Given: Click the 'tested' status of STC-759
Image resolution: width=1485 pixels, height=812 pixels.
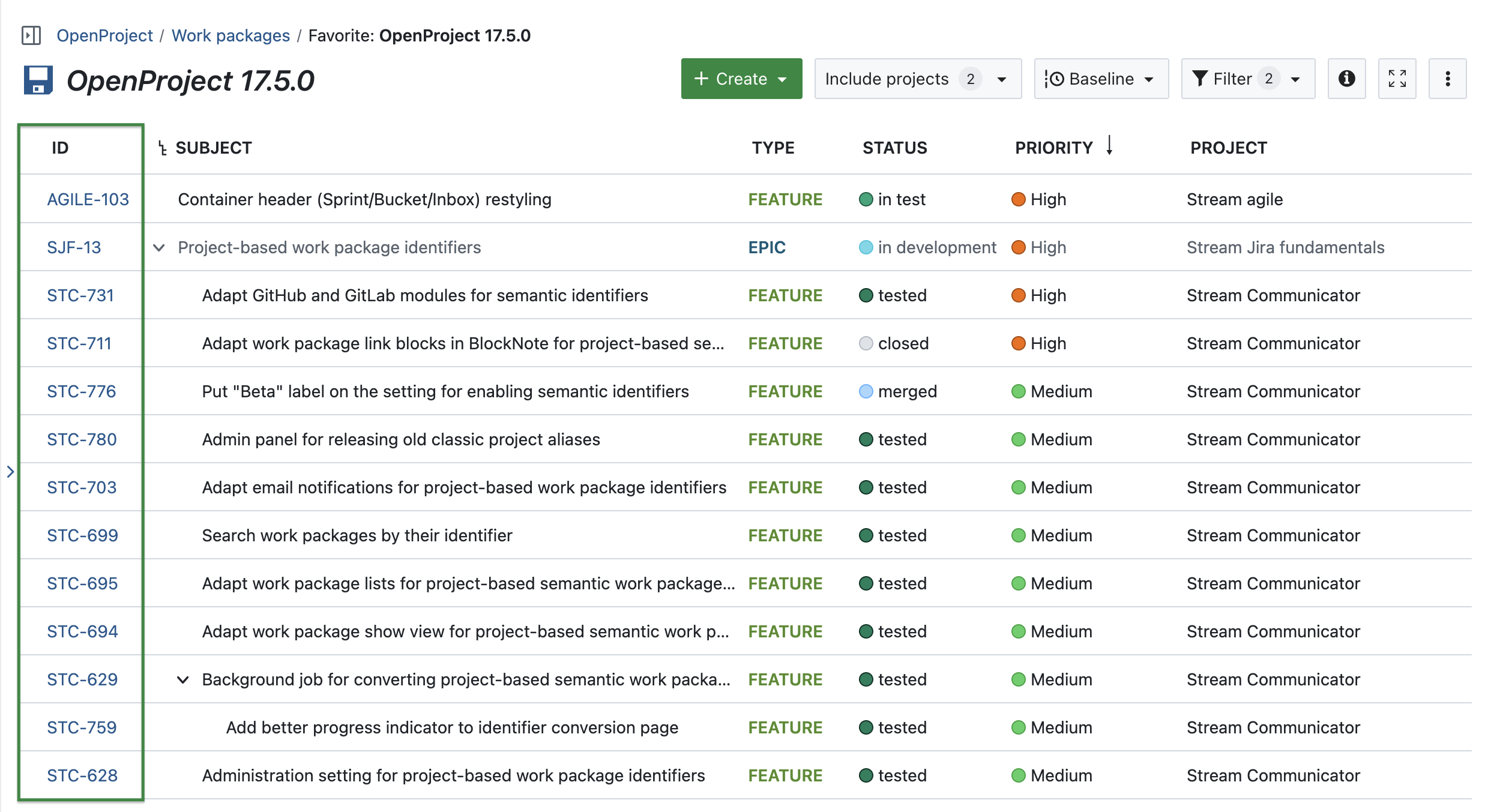Looking at the screenshot, I should pyautogui.click(x=893, y=727).
